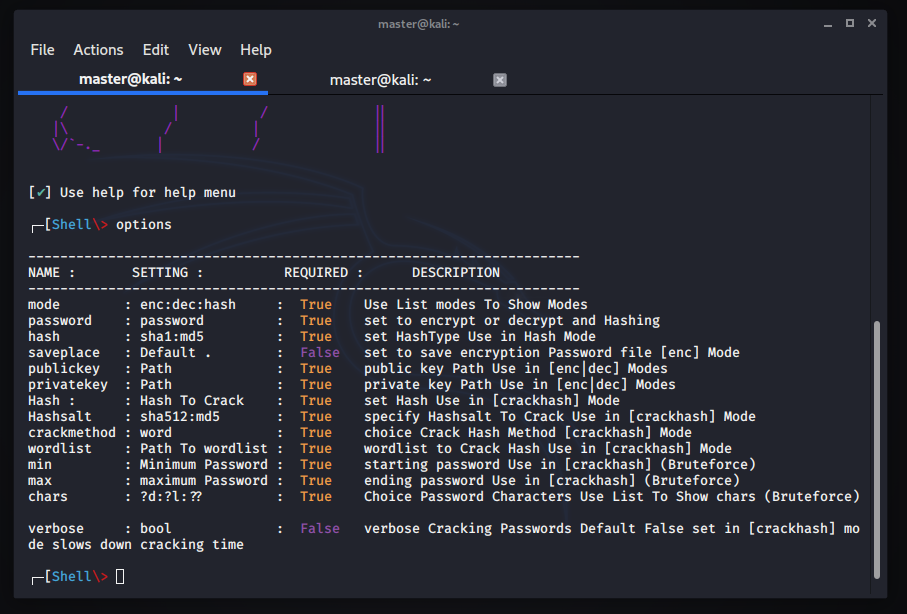Screen dimensions: 907x614
Task: Click the 'Minimum Password' setting value
Action: coord(204,465)
